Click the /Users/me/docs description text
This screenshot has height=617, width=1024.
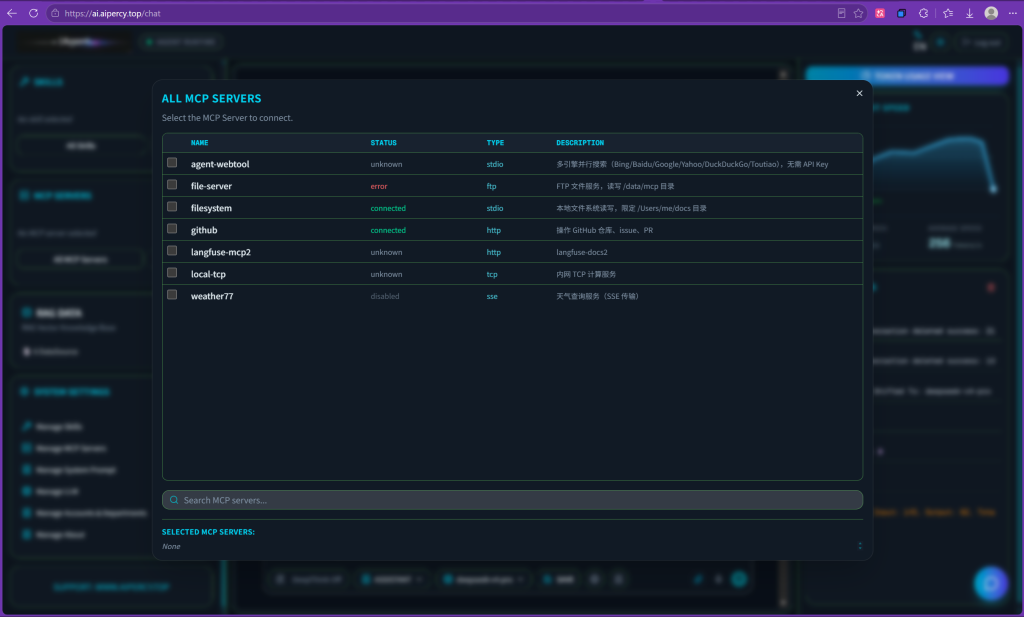pyautogui.click(x=631, y=208)
